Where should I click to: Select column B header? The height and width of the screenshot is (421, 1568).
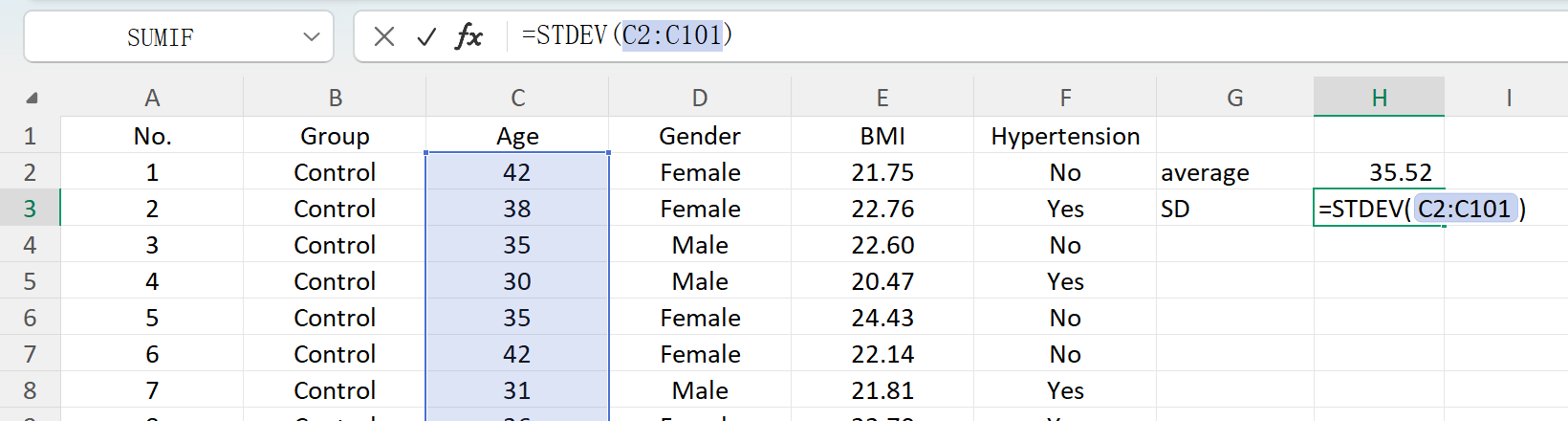pos(335,98)
